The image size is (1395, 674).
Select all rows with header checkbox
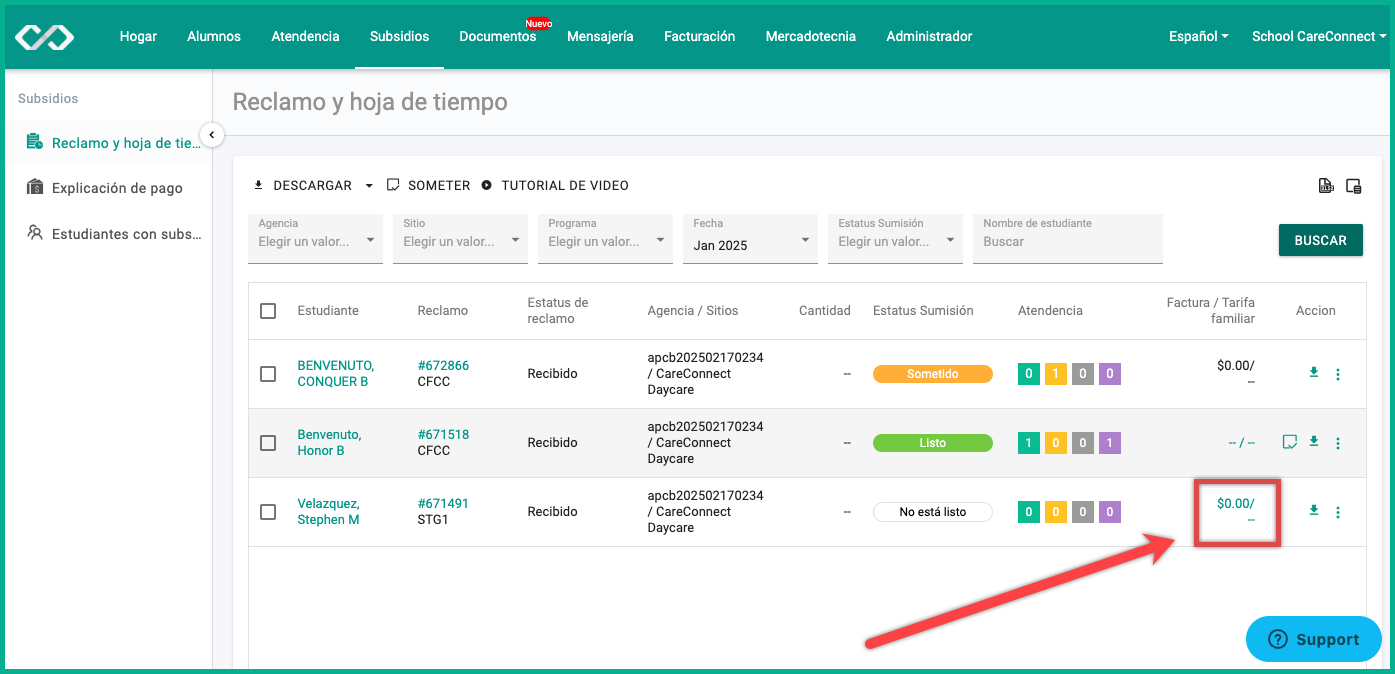pos(268,311)
